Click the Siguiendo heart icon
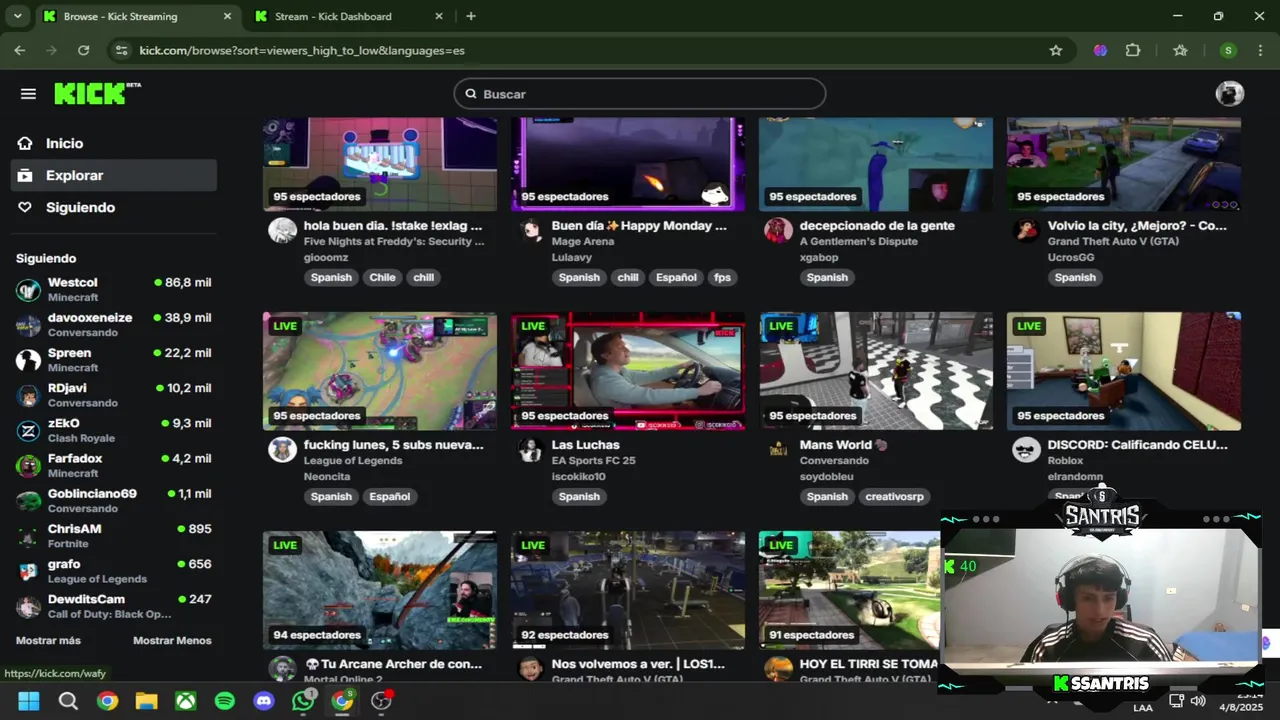 pyautogui.click(x=25, y=207)
